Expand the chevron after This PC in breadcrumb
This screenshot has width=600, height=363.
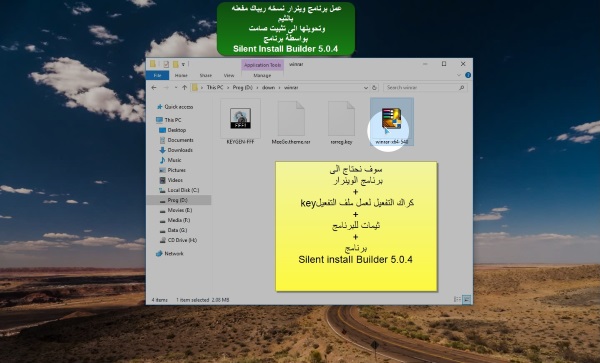[x=228, y=88]
